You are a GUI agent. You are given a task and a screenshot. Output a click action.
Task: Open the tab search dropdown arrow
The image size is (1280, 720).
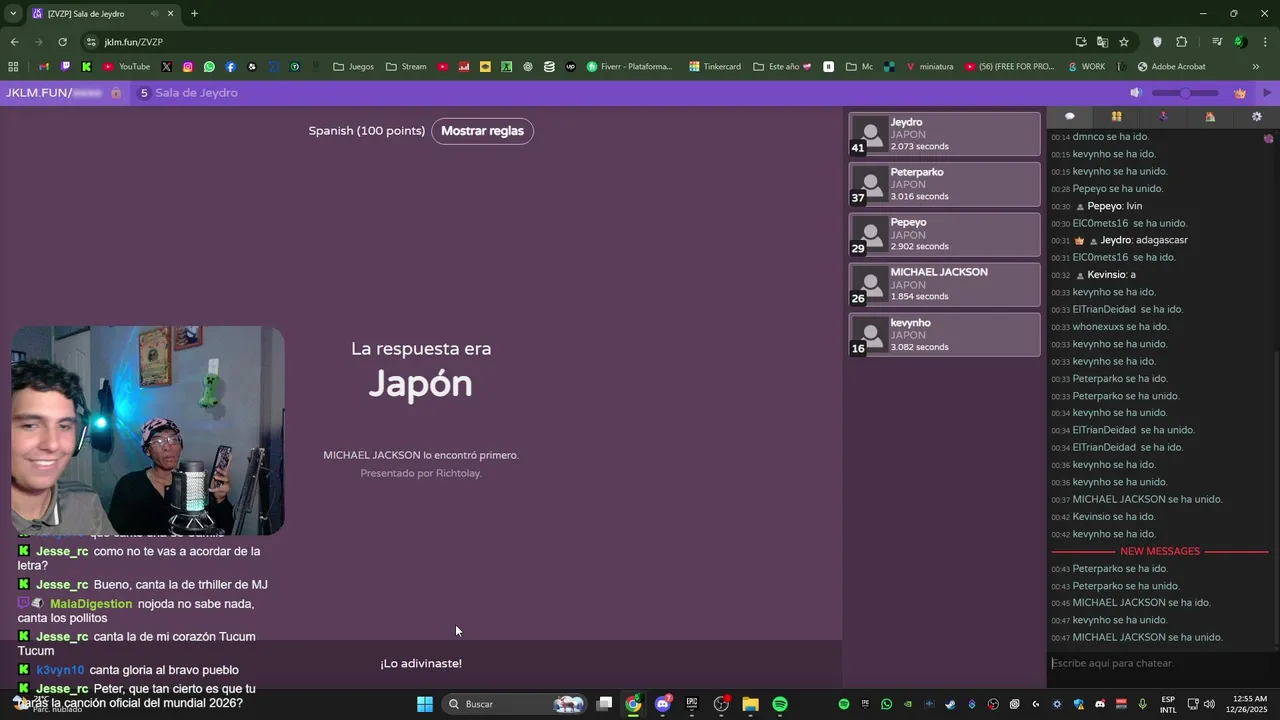(13, 14)
